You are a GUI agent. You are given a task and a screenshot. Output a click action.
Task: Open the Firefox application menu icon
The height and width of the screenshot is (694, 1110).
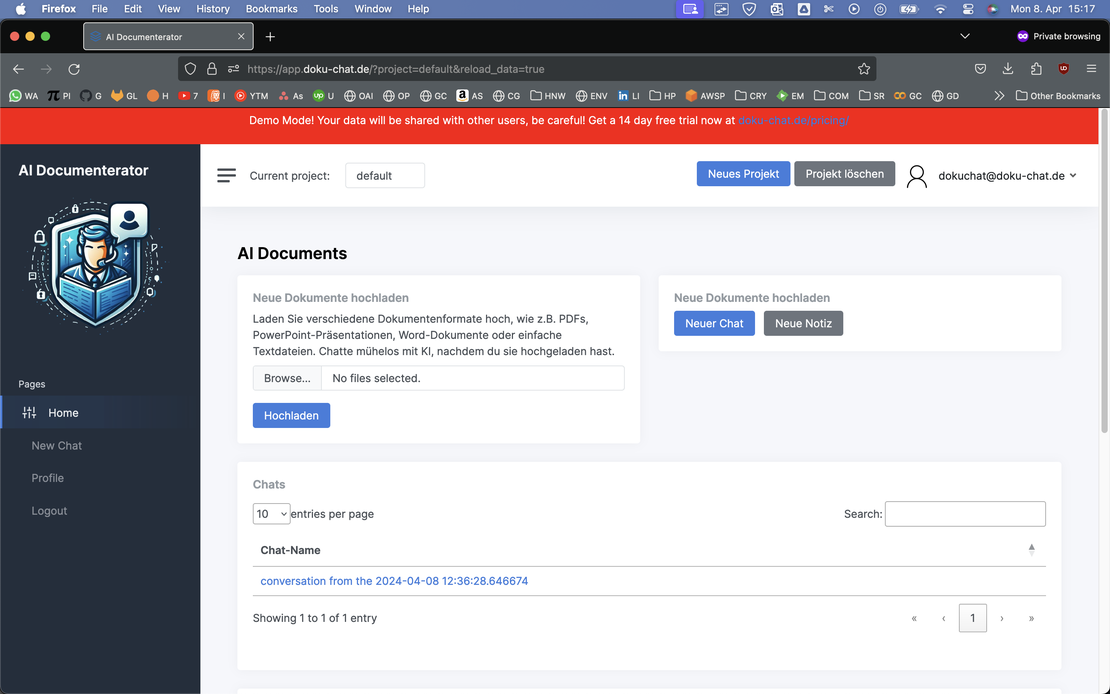[x=1091, y=69]
